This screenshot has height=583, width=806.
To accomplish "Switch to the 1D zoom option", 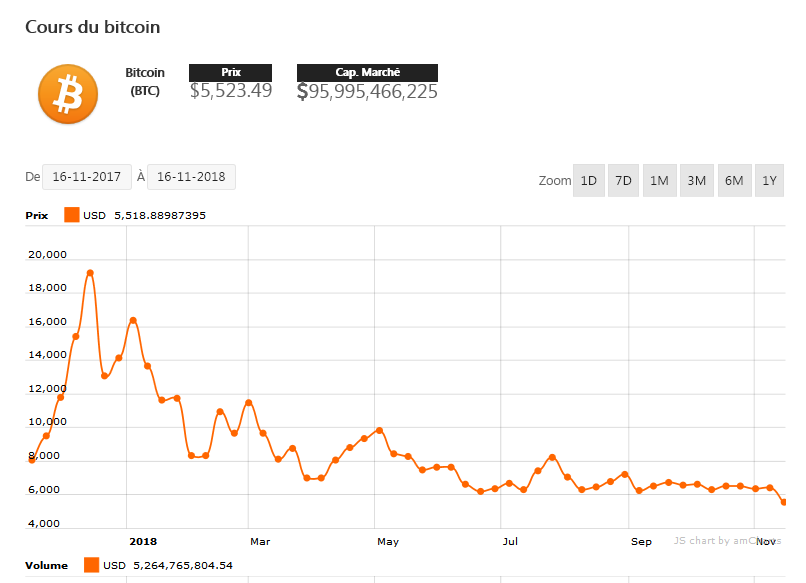I will pos(588,180).
